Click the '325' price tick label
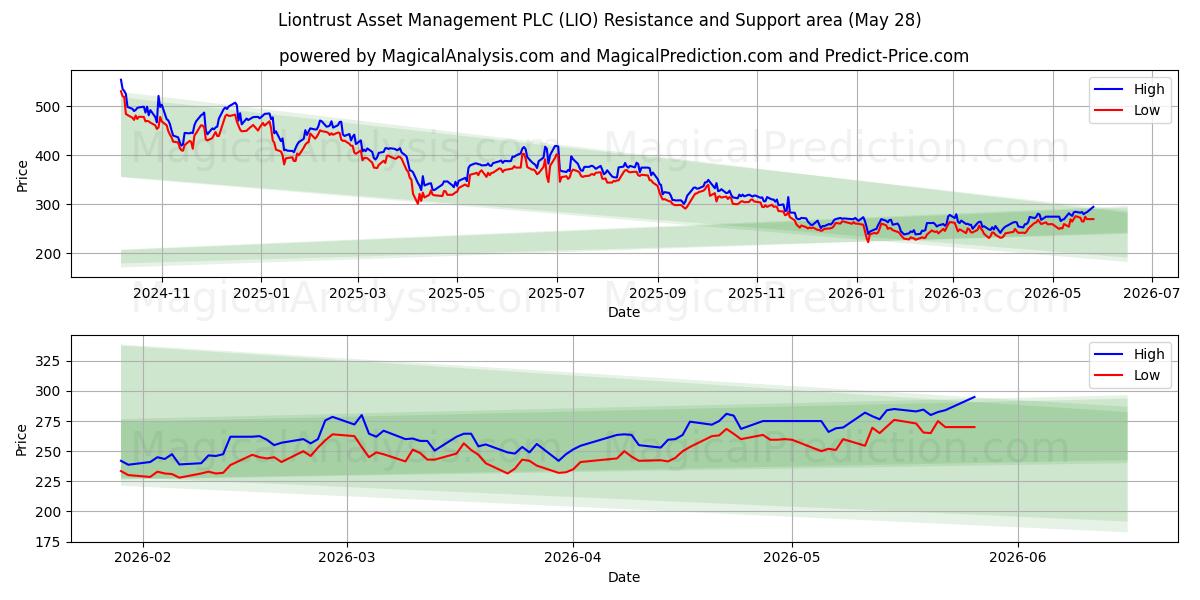Screen dimensions: 1200x600 coord(50,362)
